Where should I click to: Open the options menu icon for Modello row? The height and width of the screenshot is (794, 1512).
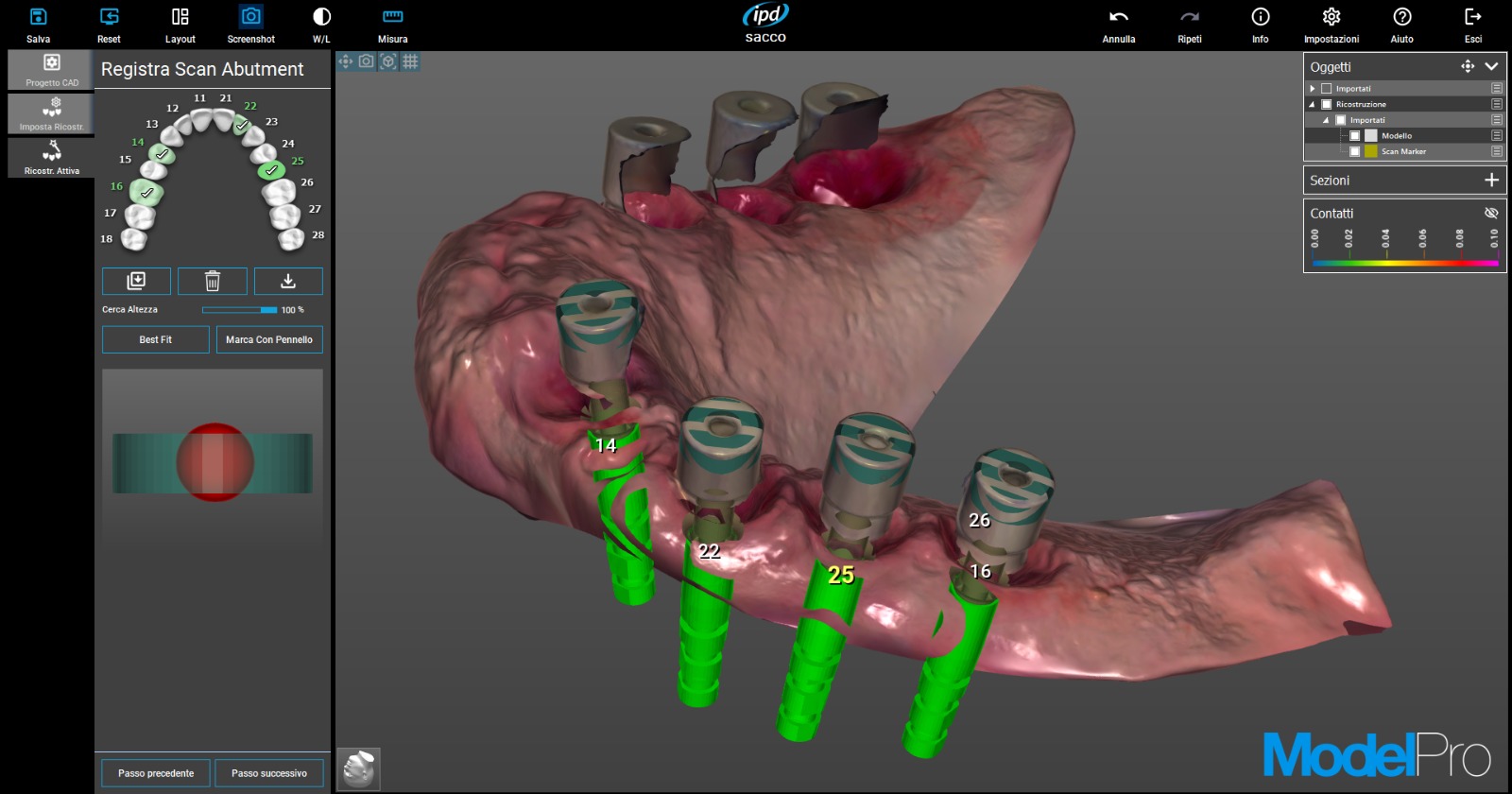pos(1497,136)
